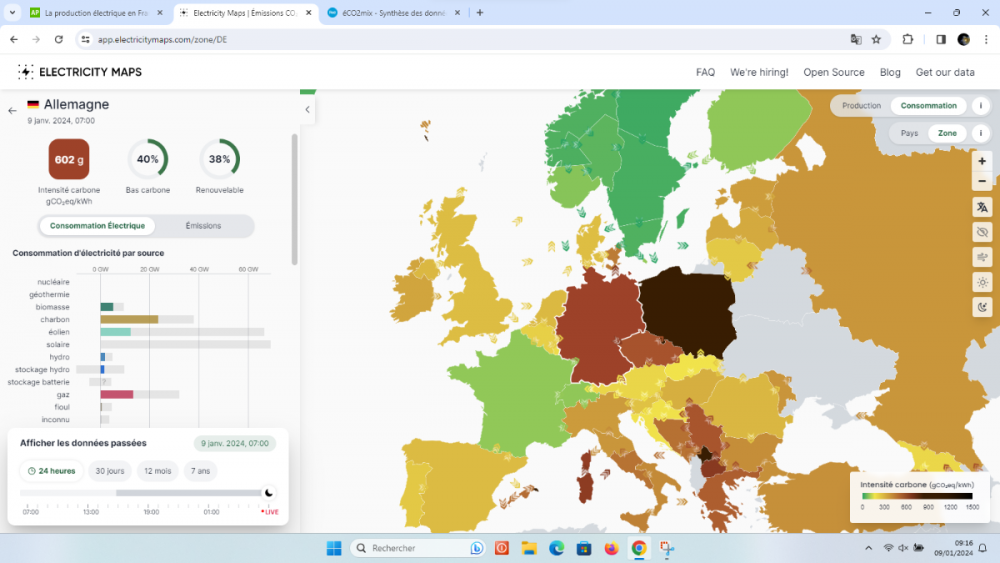Switch to the Émissions tab

tap(203, 226)
